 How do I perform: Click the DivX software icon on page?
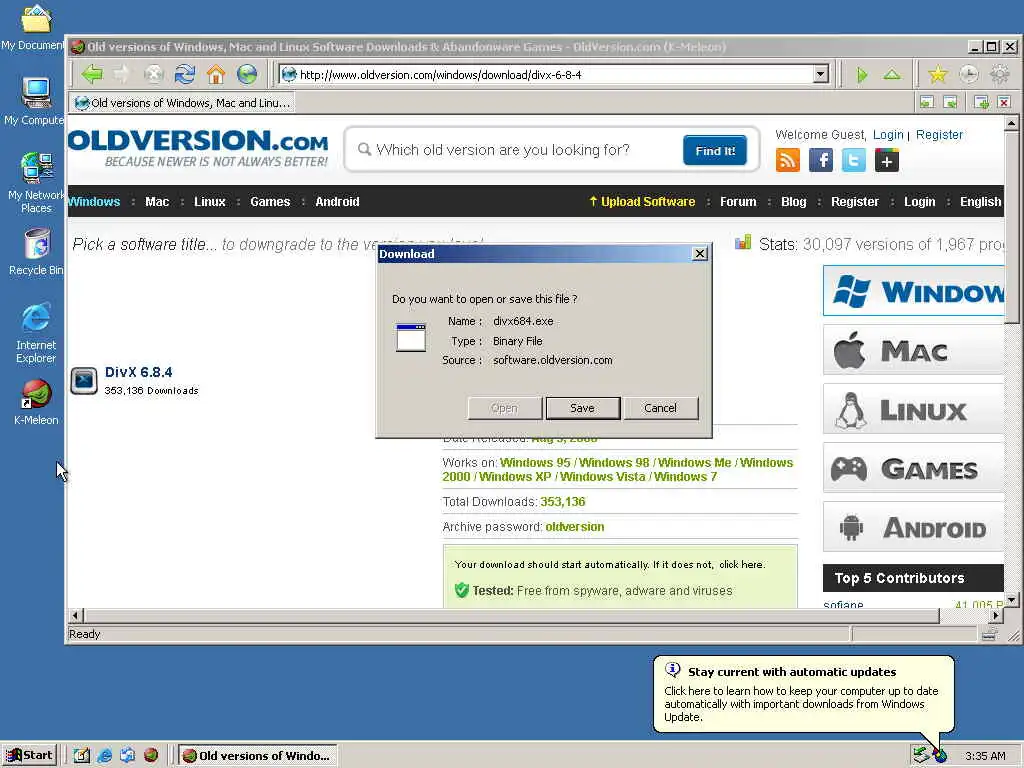click(84, 381)
